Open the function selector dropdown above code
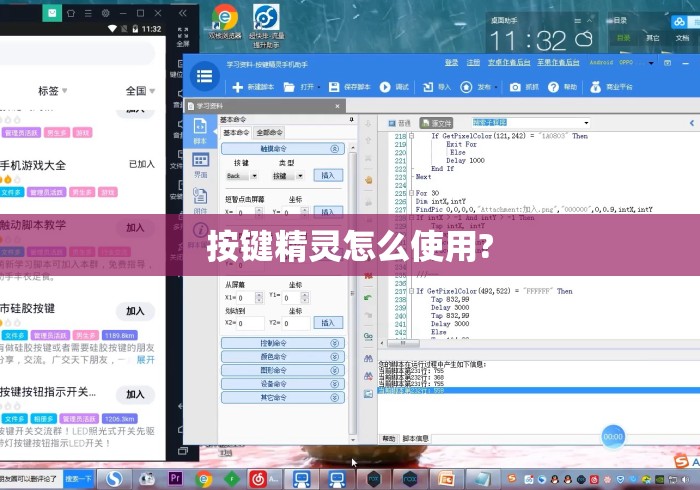This screenshot has height=490, width=700. coord(586,123)
